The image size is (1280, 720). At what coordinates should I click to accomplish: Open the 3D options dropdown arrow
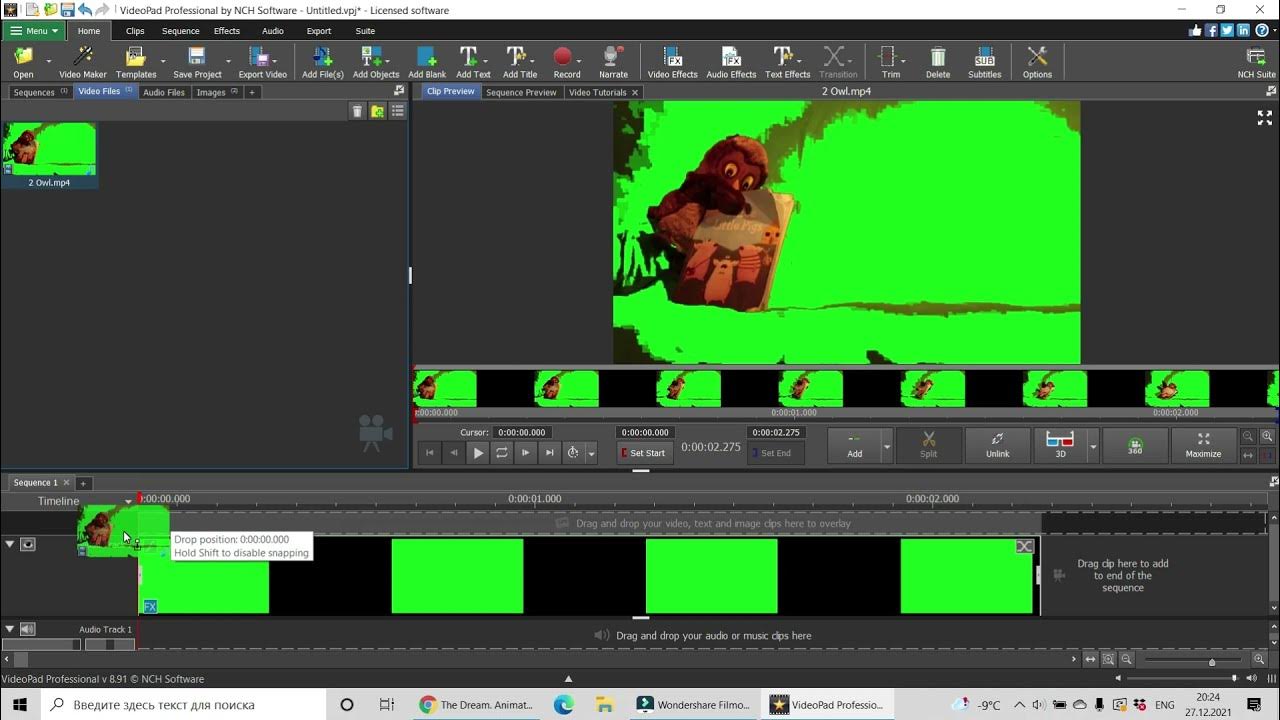pos(1092,446)
